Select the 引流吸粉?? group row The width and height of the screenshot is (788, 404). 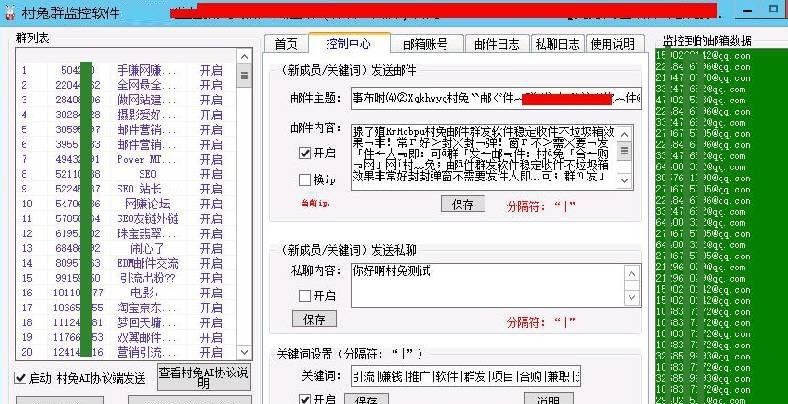pos(127,278)
